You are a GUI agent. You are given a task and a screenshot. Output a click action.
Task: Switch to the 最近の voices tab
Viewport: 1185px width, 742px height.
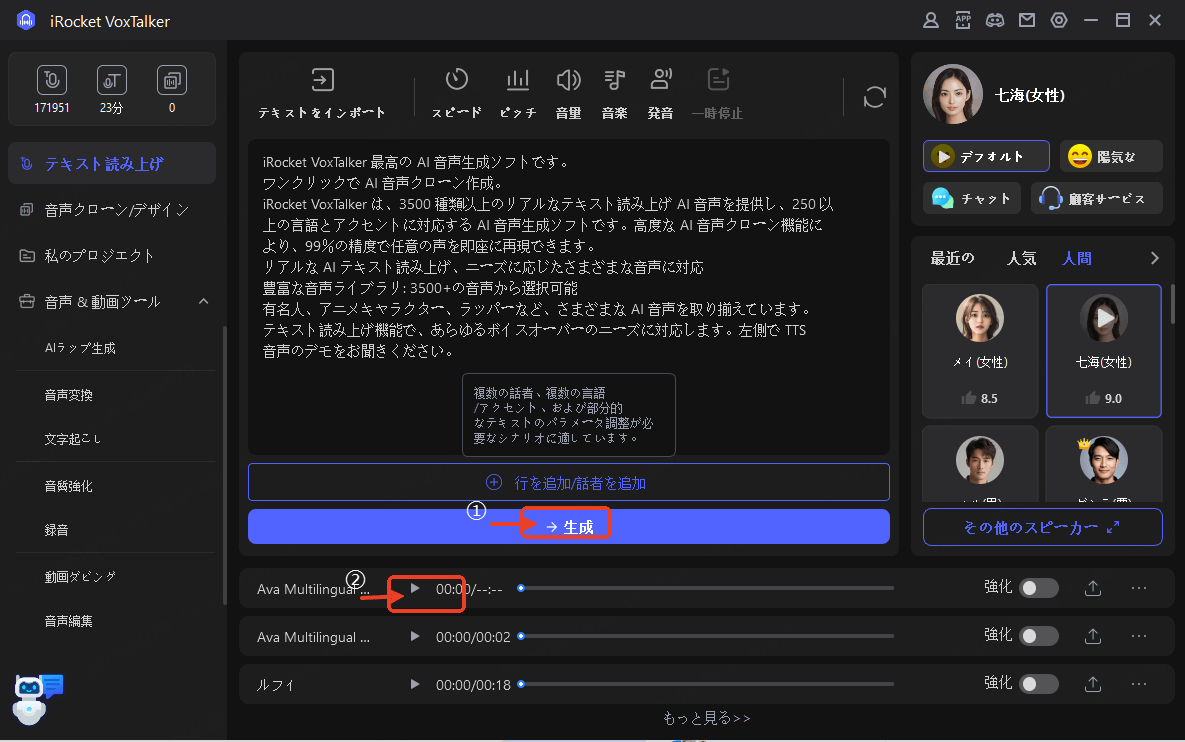point(952,258)
